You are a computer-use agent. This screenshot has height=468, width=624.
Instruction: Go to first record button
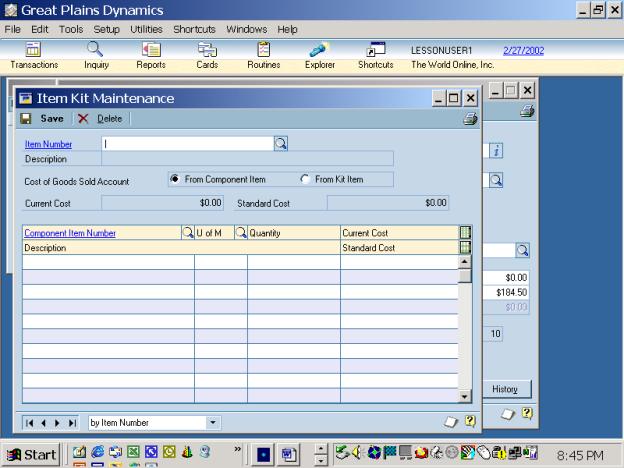pyautogui.click(x=29, y=423)
